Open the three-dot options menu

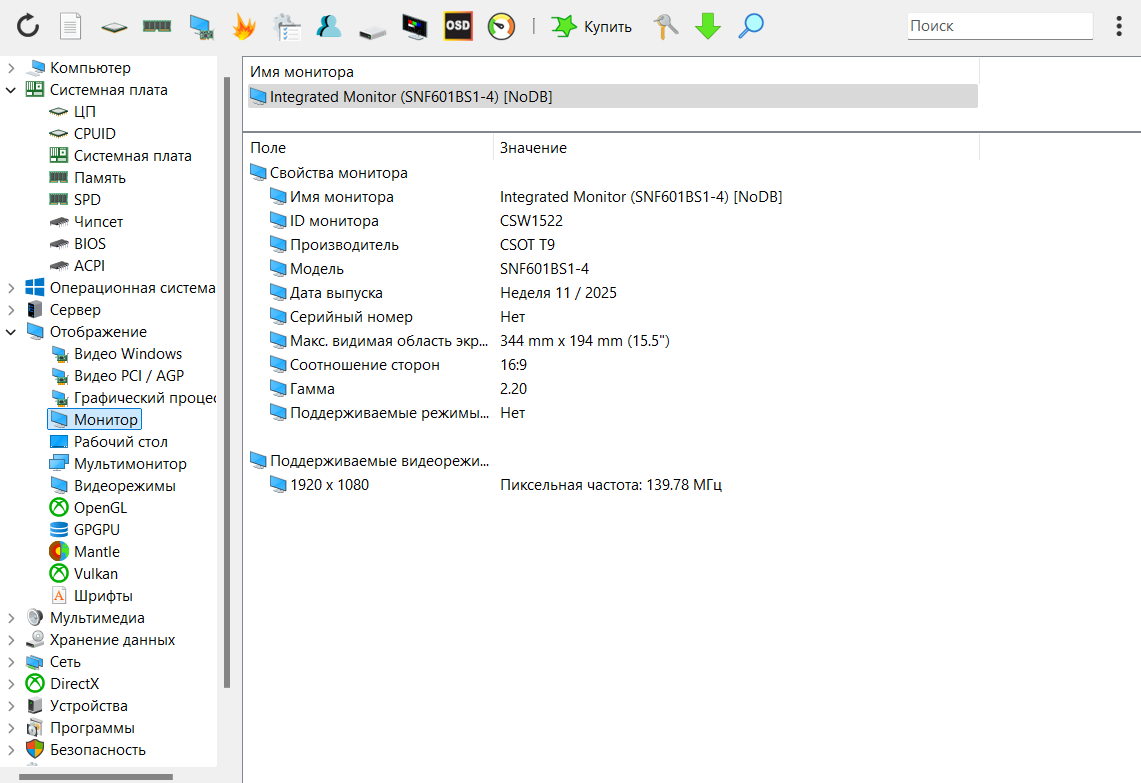click(x=1119, y=26)
